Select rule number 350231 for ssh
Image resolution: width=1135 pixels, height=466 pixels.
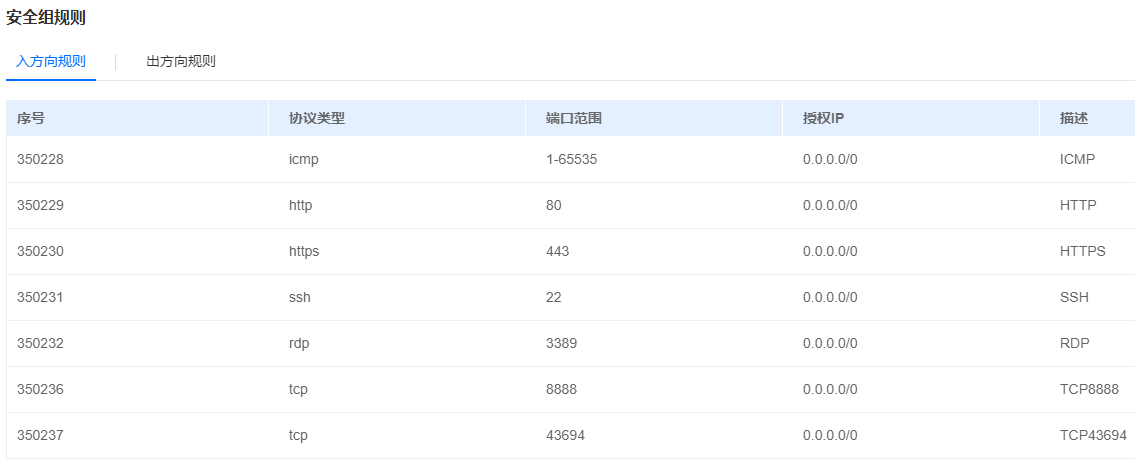pos(40,297)
